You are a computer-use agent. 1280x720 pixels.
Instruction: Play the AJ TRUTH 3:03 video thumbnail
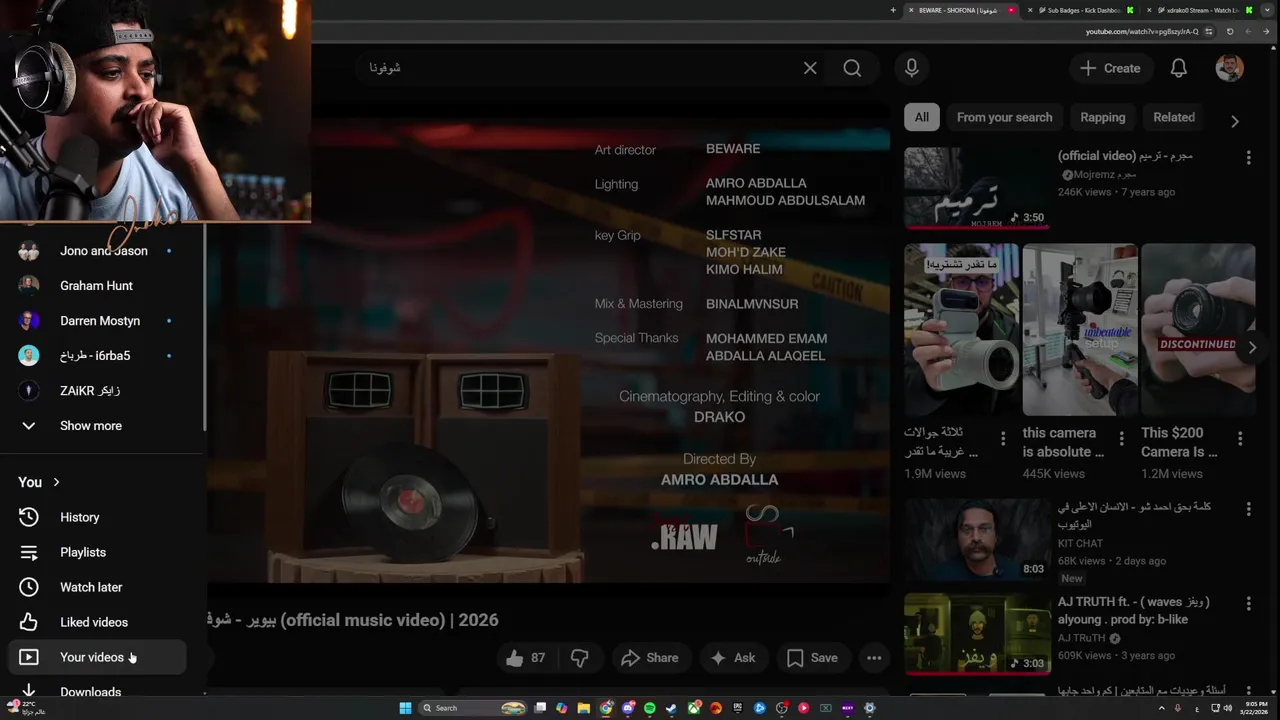977,634
